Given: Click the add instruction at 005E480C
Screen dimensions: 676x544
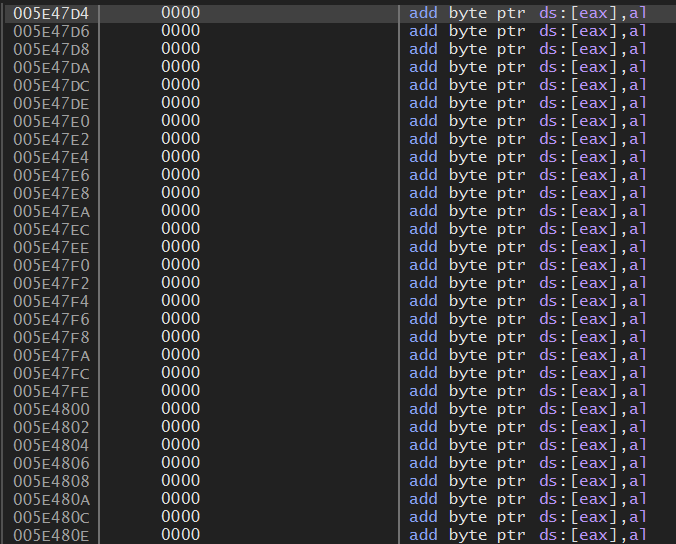Looking at the screenshot, I should click(528, 518).
